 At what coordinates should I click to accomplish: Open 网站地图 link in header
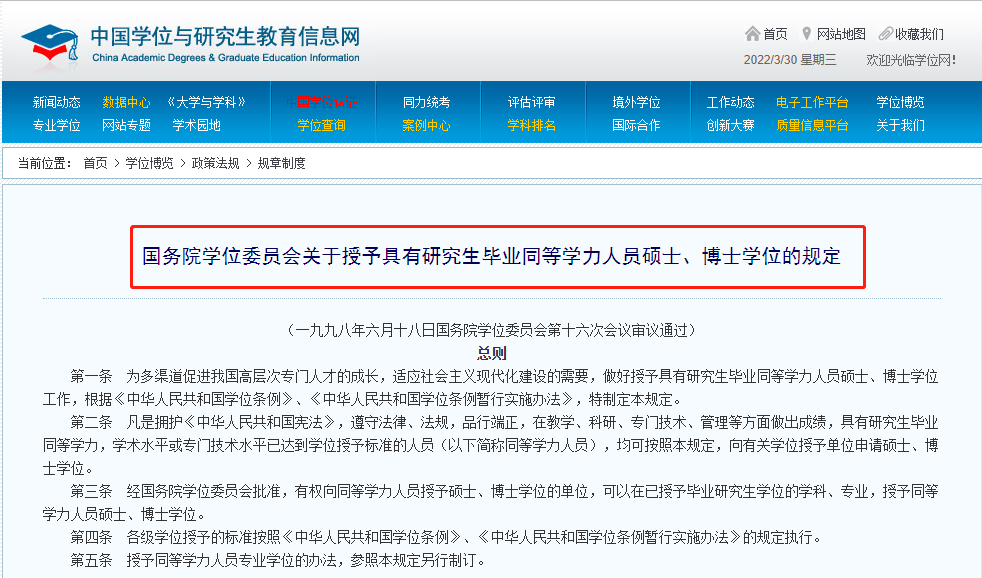(840, 34)
